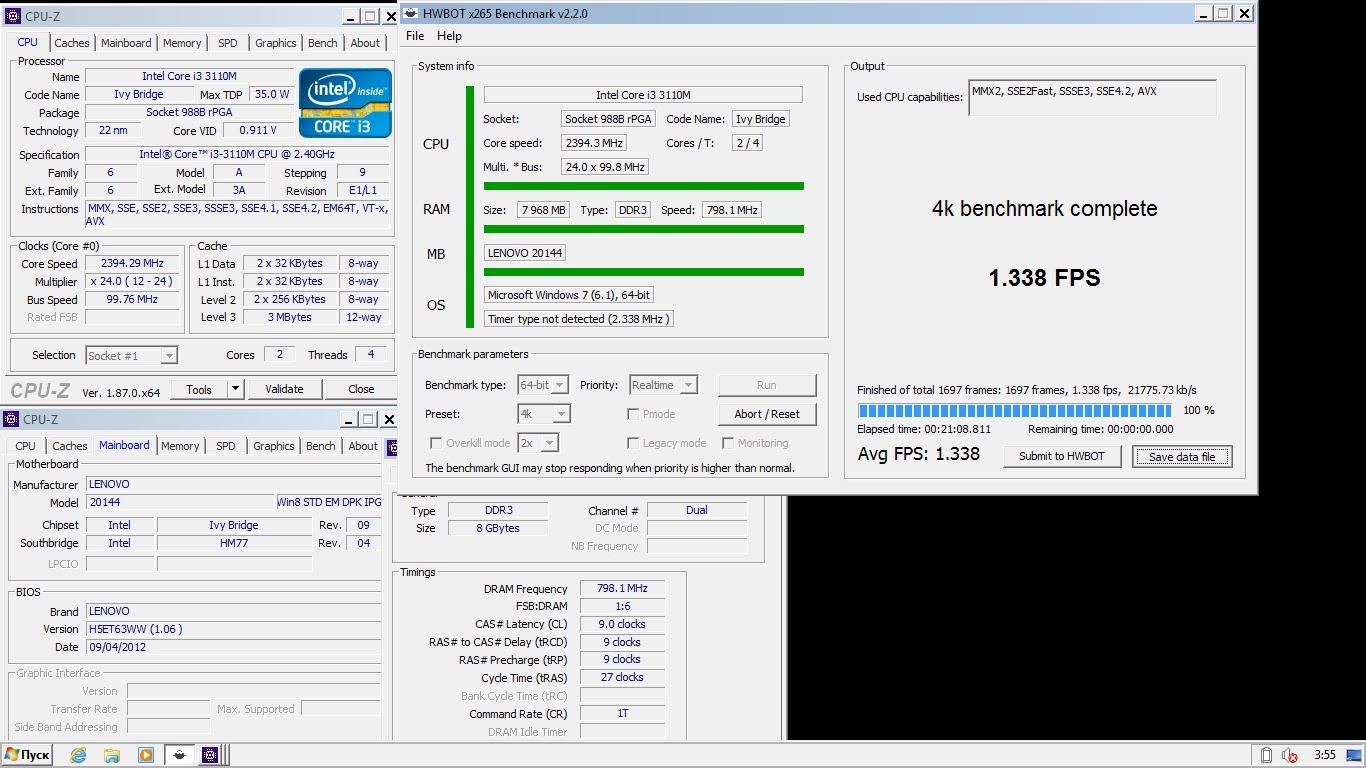Click the Core Speed value 2394.29 MHz

132,264
